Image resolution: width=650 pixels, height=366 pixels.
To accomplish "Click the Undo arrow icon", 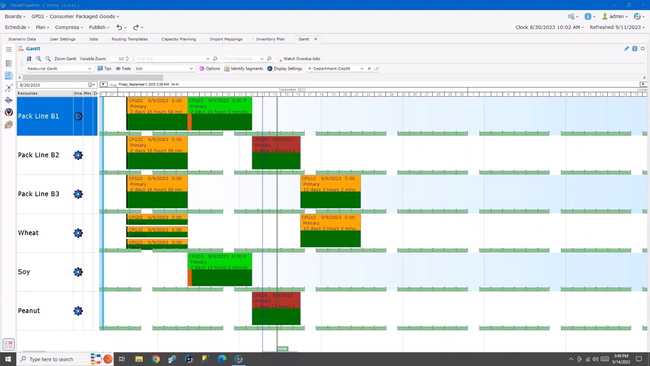I will click(x=119, y=27).
